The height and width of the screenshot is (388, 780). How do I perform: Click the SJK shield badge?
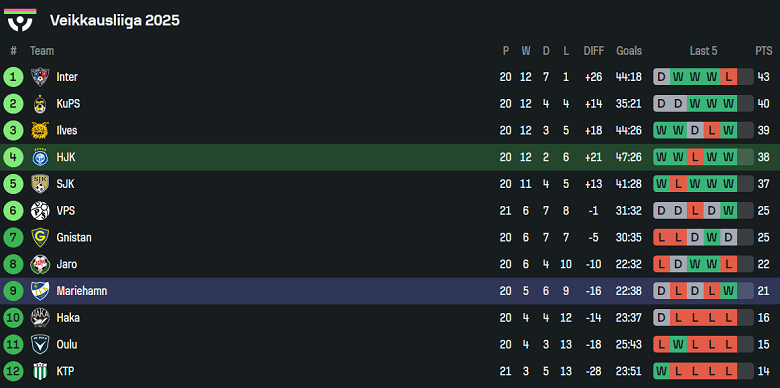40,184
